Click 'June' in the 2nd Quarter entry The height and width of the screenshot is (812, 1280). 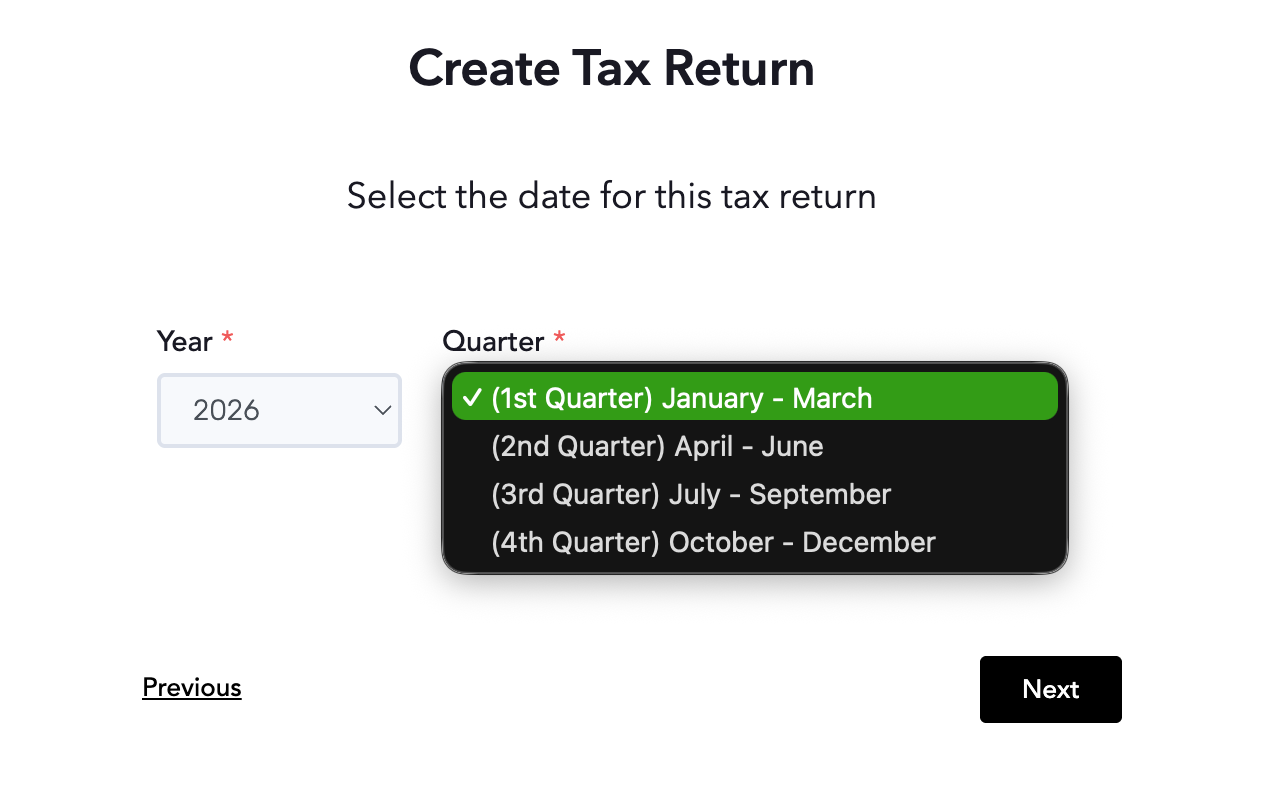point(792,446)
